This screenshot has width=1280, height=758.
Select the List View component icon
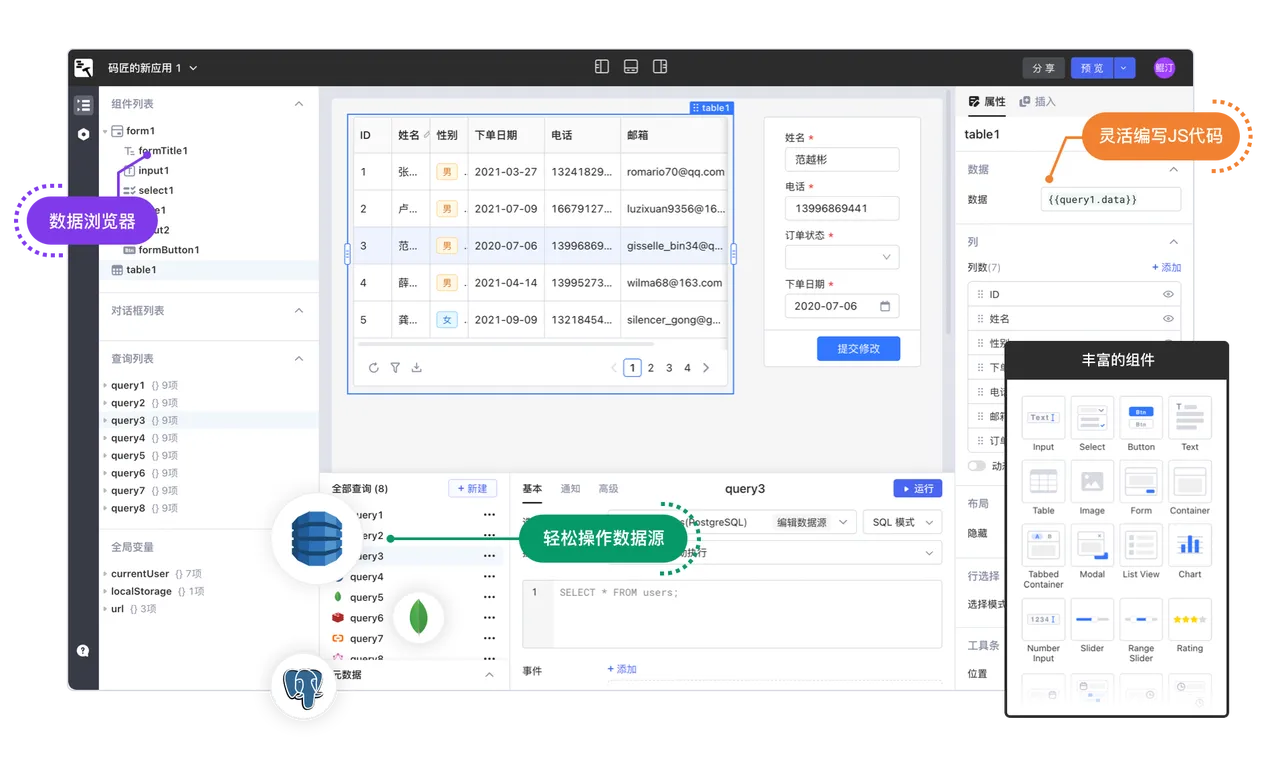point(1141,546)
